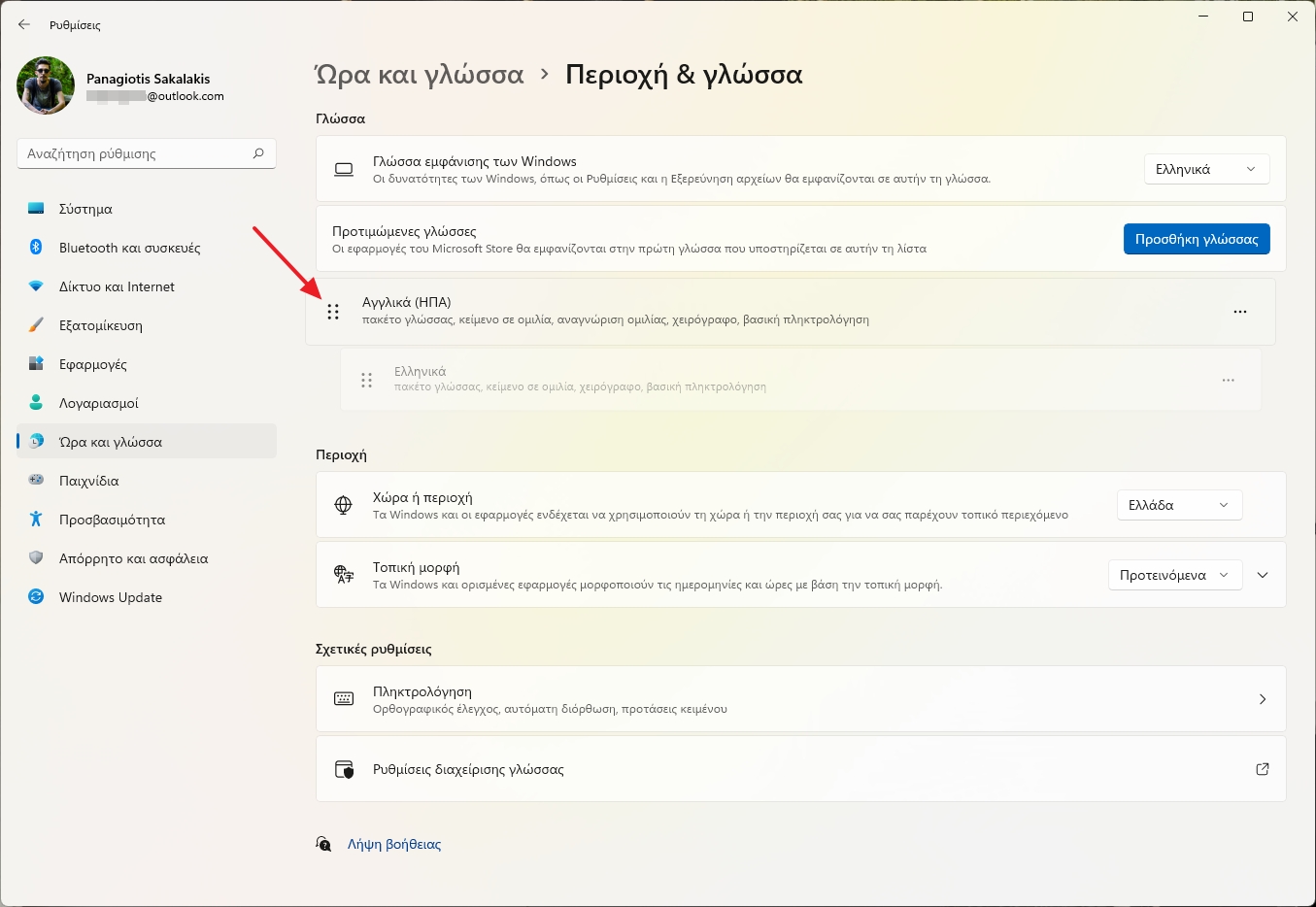Click the user profile picture
The height and width of the screenshot is (907, 1316).
coord(46,85)
